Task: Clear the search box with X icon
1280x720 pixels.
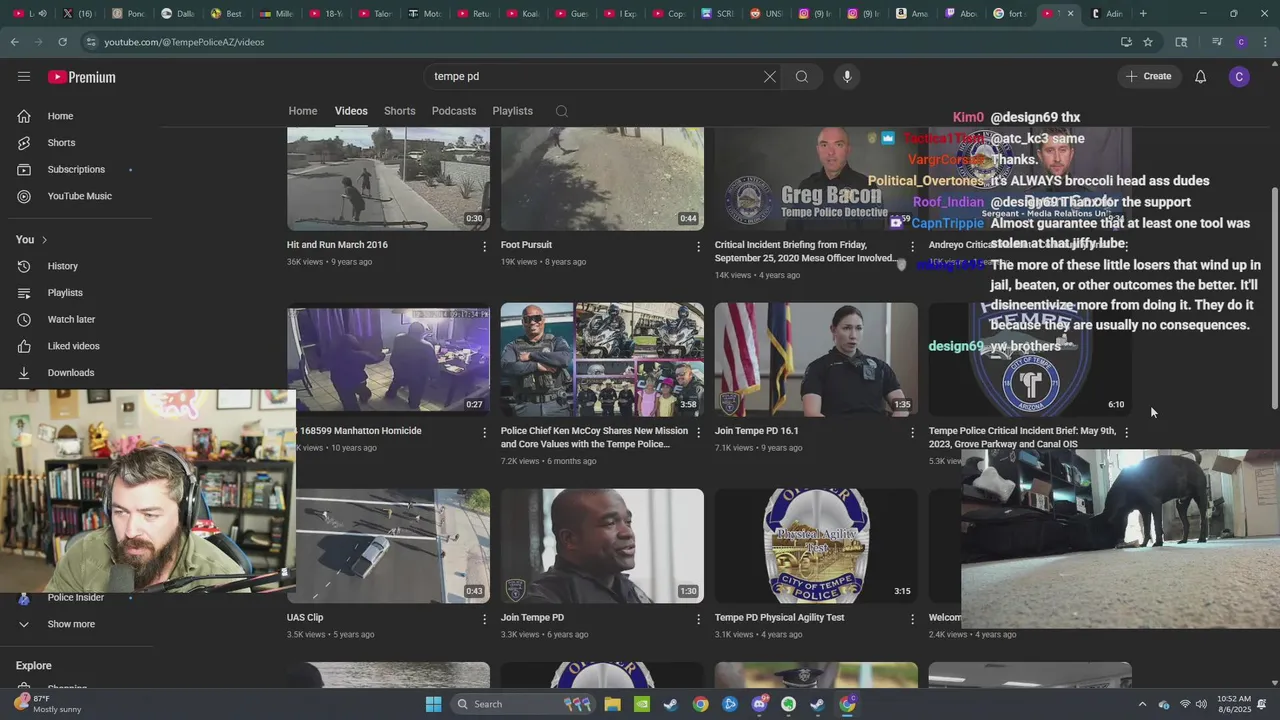Action: click(x=770, y=77)
